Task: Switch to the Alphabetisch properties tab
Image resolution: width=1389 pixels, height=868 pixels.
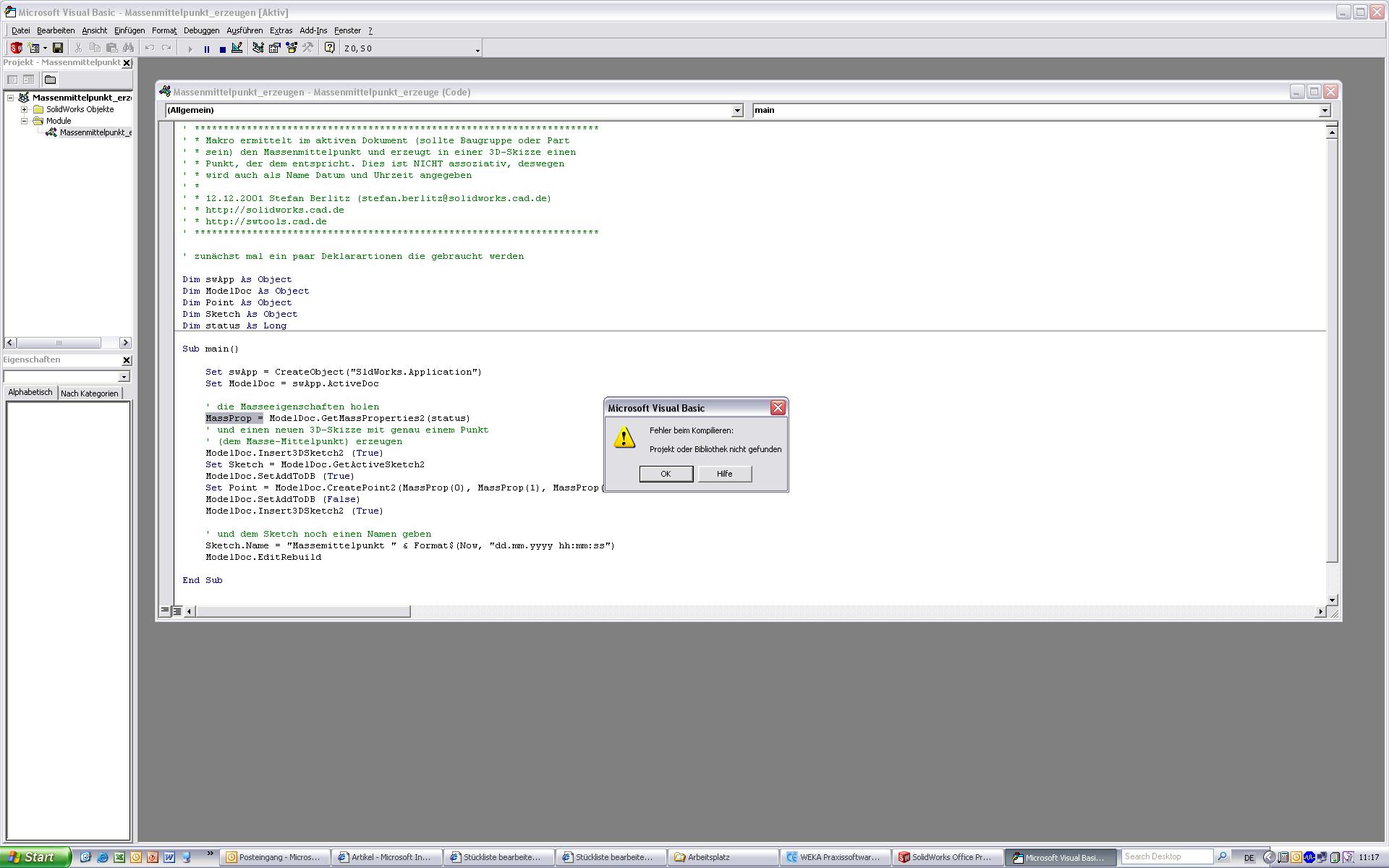Action: tap(30, 392)
